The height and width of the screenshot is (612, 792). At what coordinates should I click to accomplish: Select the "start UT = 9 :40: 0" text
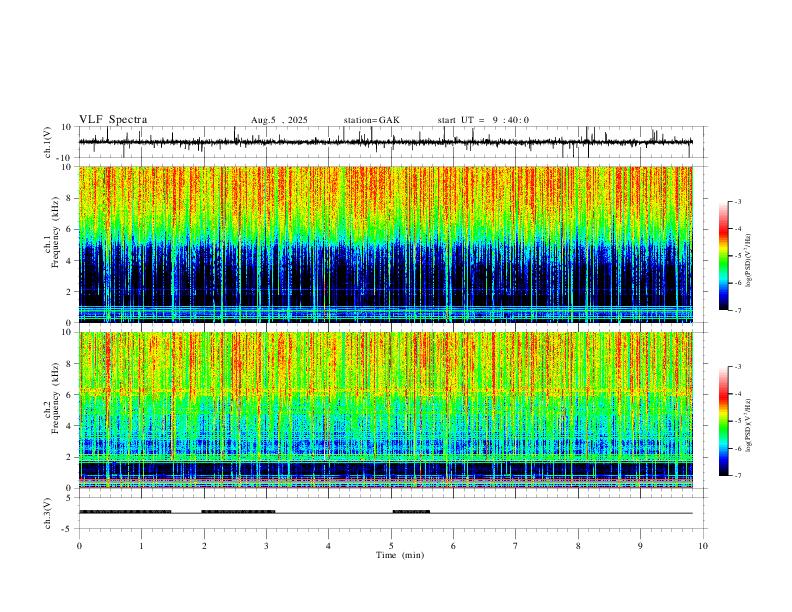483,120
